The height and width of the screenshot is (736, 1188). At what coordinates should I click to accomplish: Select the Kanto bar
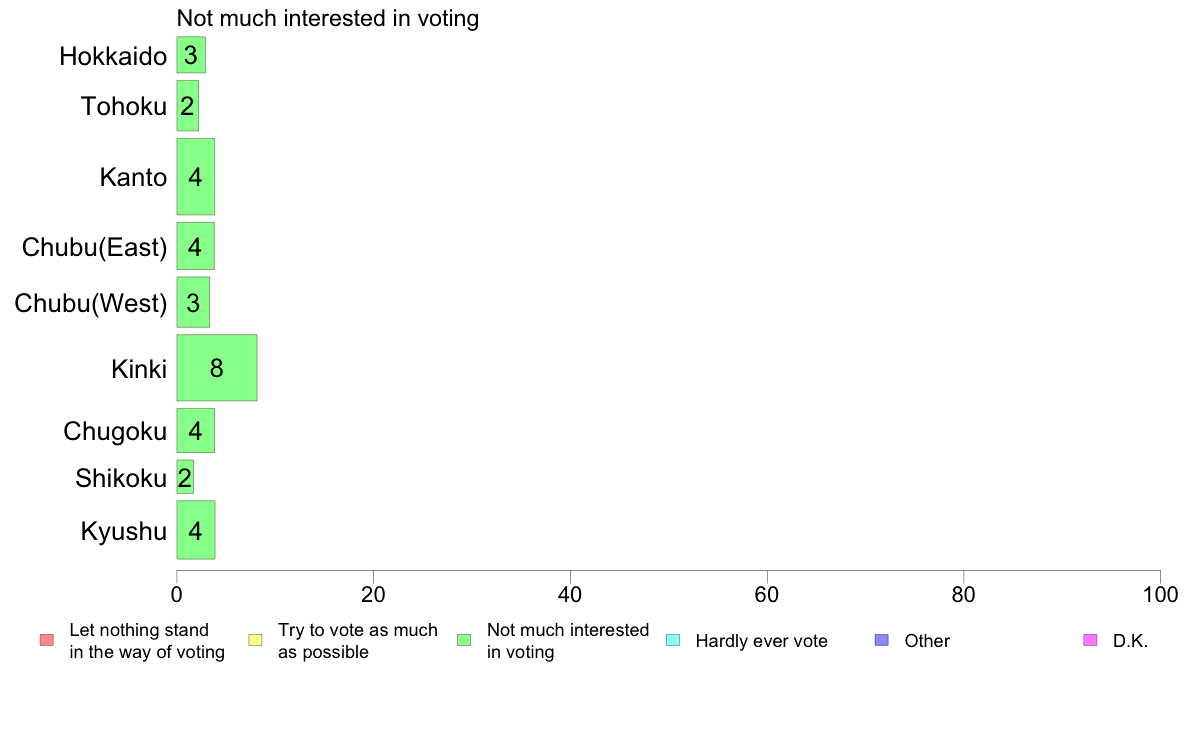click(x=195, y=177)
